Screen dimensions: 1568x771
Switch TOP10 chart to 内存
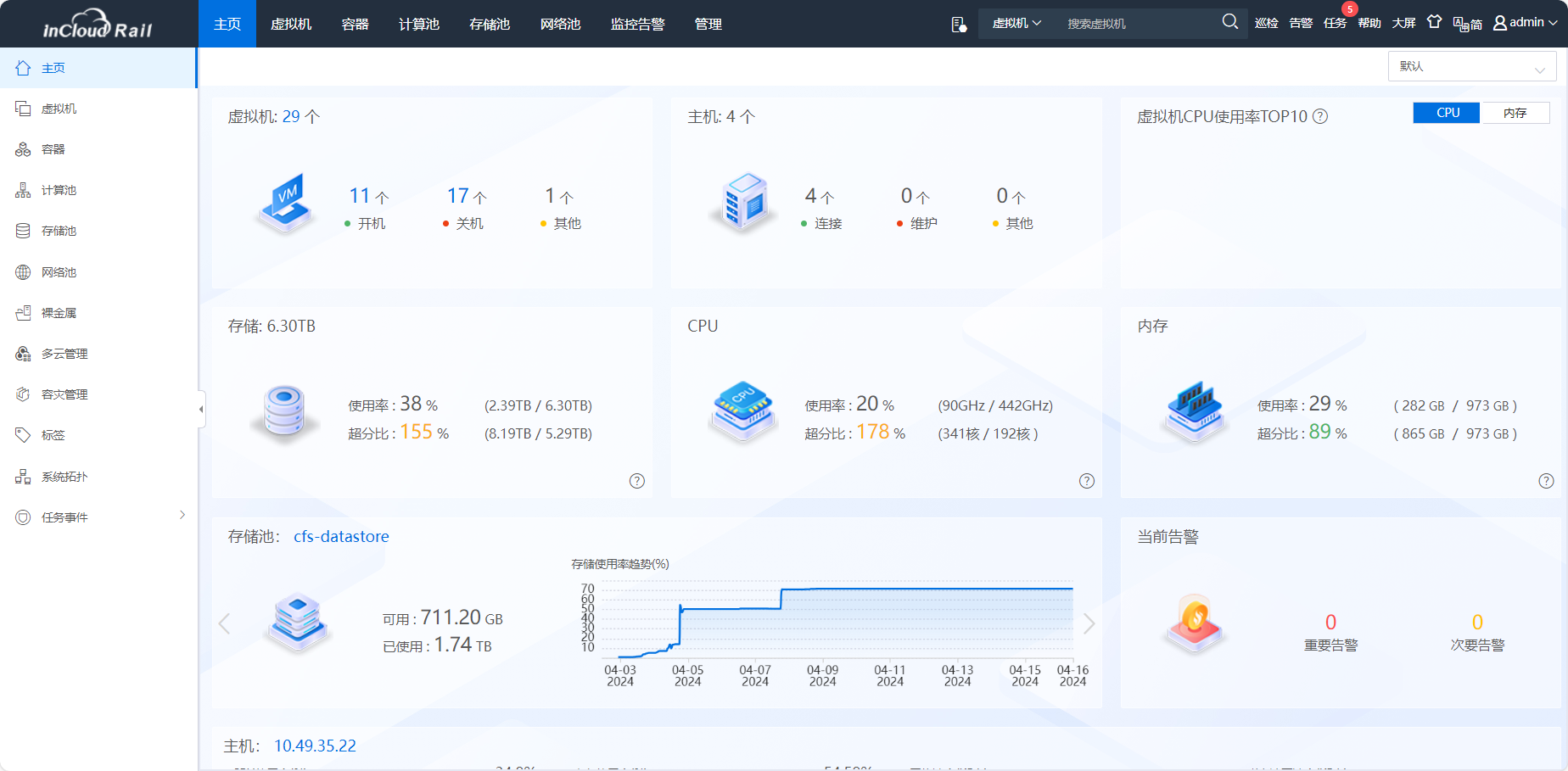[x=1515, y=113]
